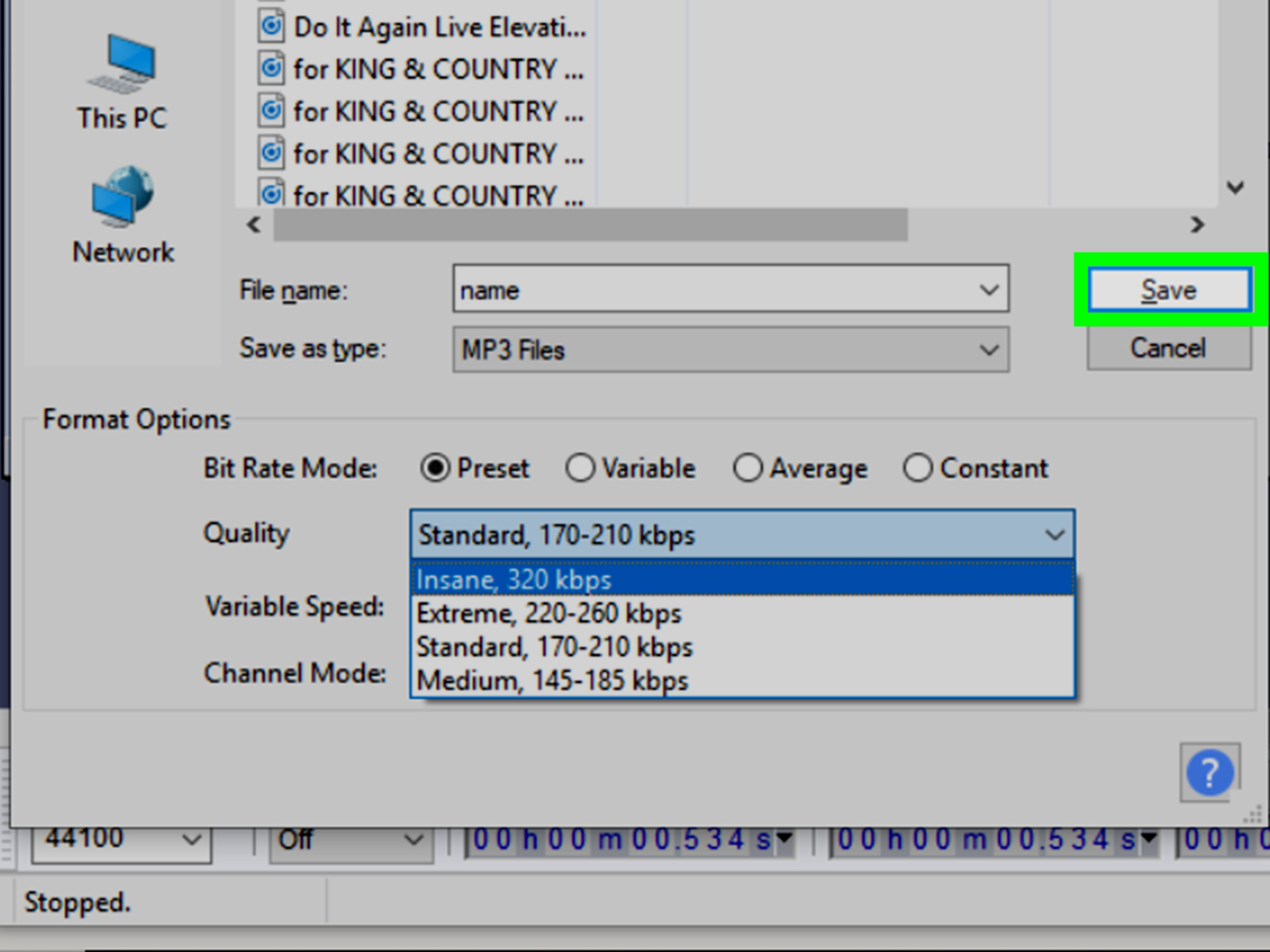Image resolution: width=1270 pixels, height=952 pixels.
Task: Open the 44100 project rate dropdown
Action: (x=192, y=841)
